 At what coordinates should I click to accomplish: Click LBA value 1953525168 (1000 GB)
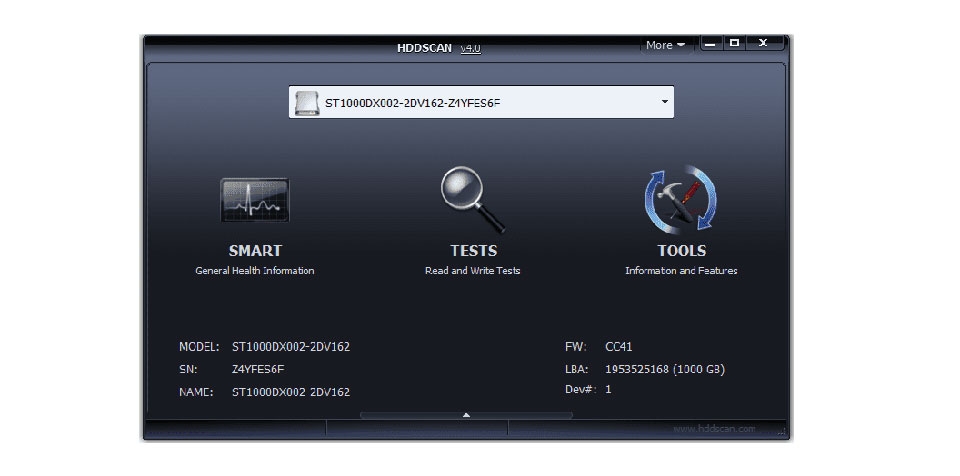(665, 369)
